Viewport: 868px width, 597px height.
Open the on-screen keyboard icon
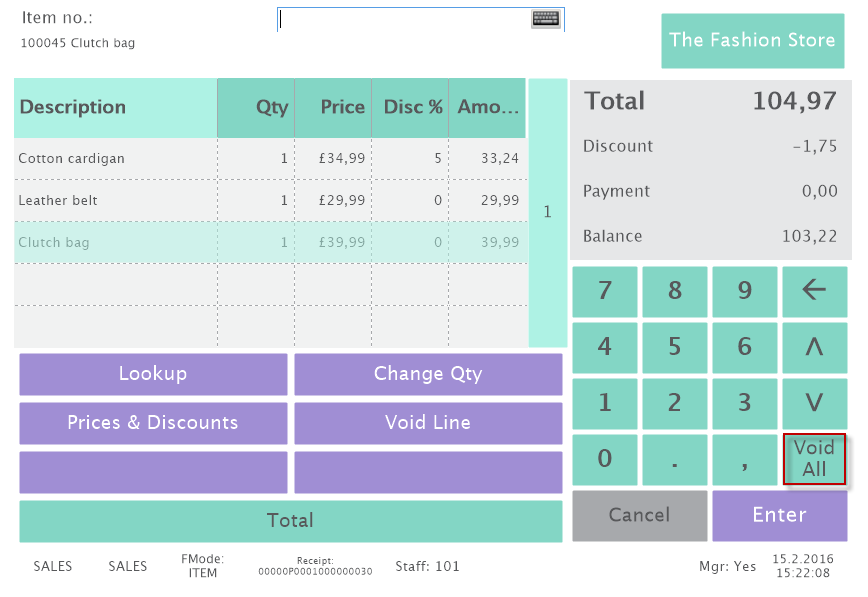[x=545, y=19]
